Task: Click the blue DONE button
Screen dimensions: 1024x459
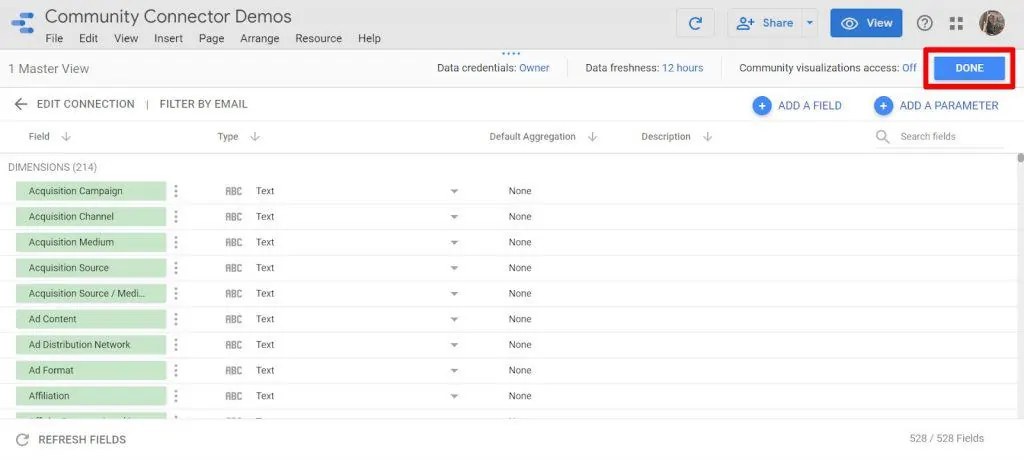Action: tap(969, 68)
